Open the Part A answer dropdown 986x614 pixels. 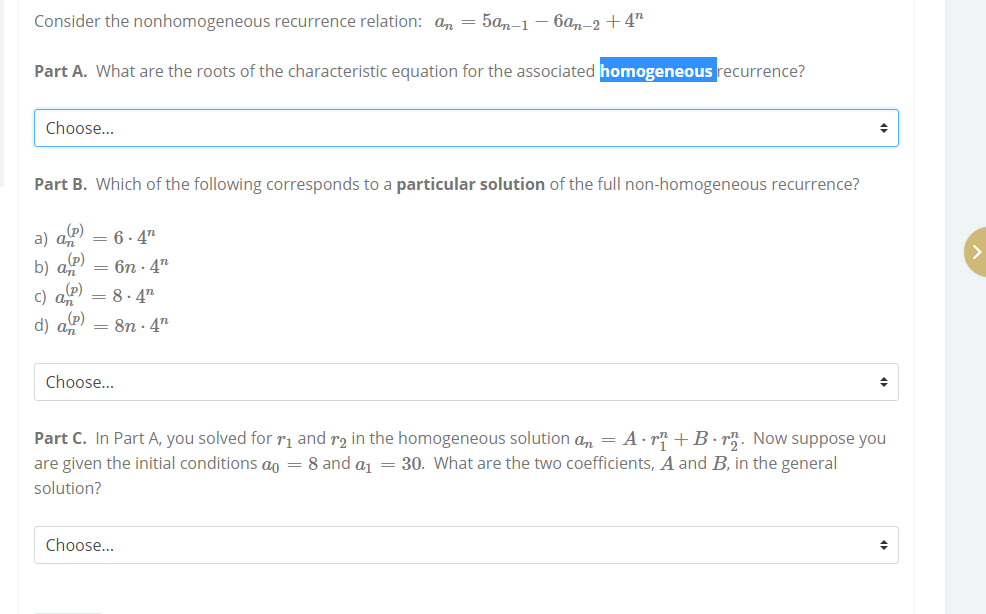coord(466,127)
